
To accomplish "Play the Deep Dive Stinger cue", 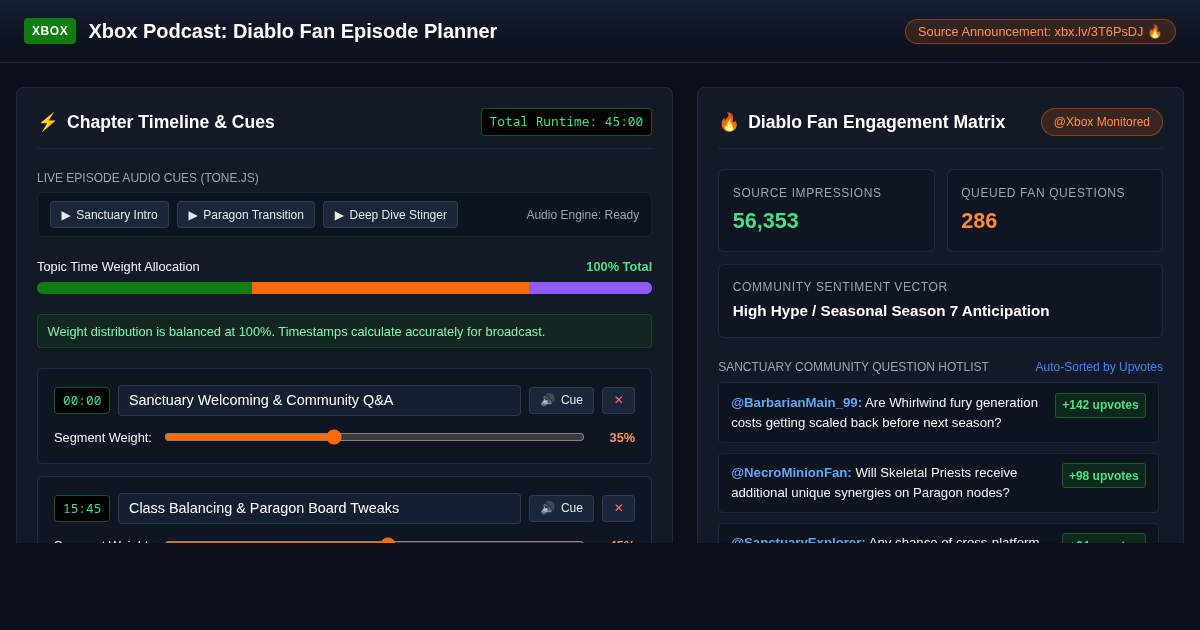I will tap(390, 215).
